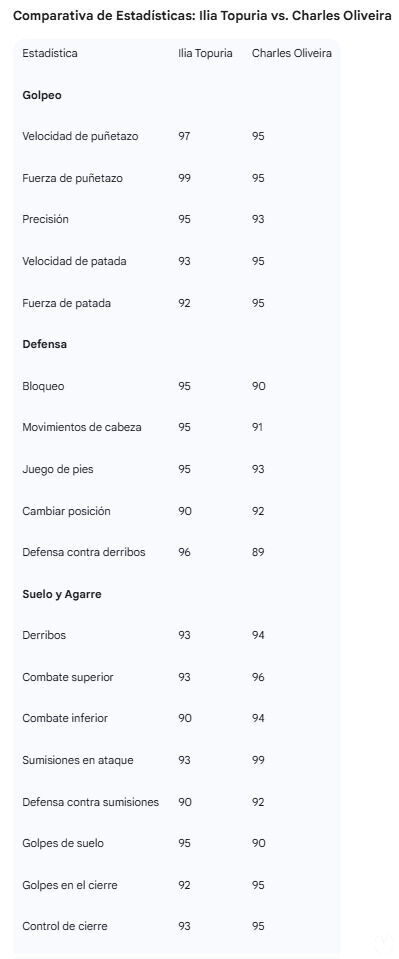The image size is (399, 959).
Task: Click the Estadística column header
Action: point(50,53)
